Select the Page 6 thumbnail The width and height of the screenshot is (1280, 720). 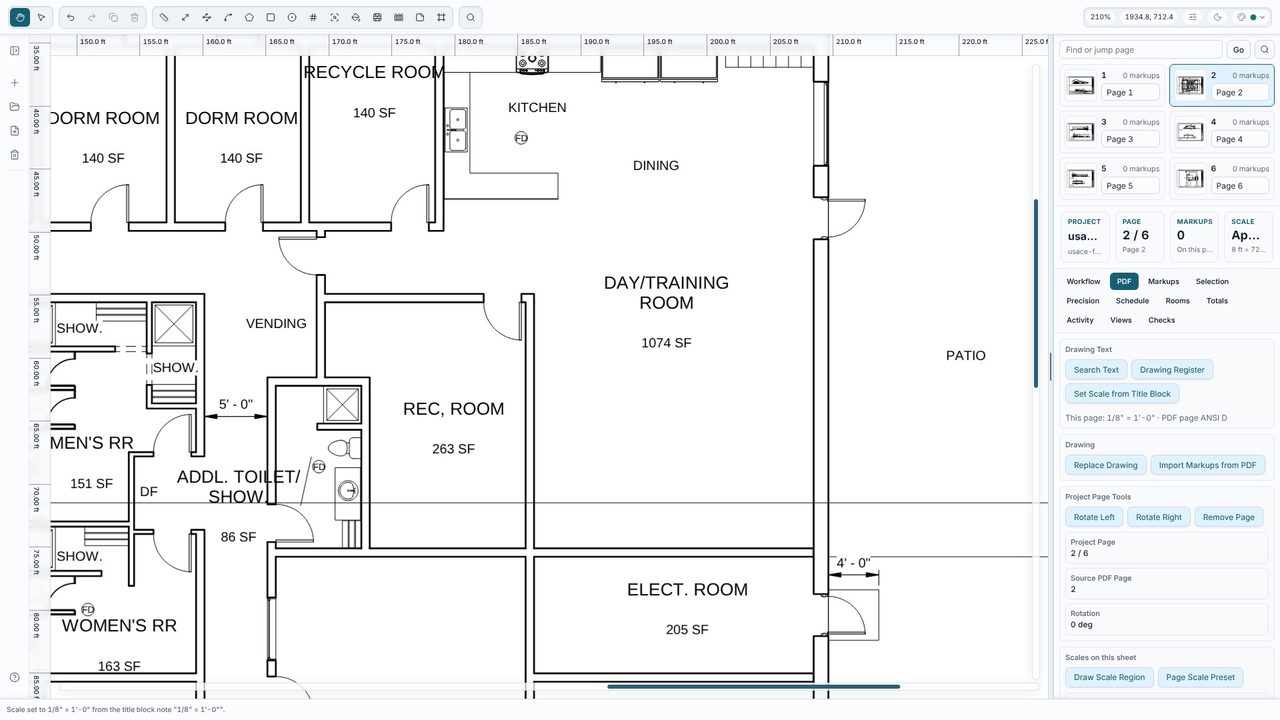tap(1190, 179)
